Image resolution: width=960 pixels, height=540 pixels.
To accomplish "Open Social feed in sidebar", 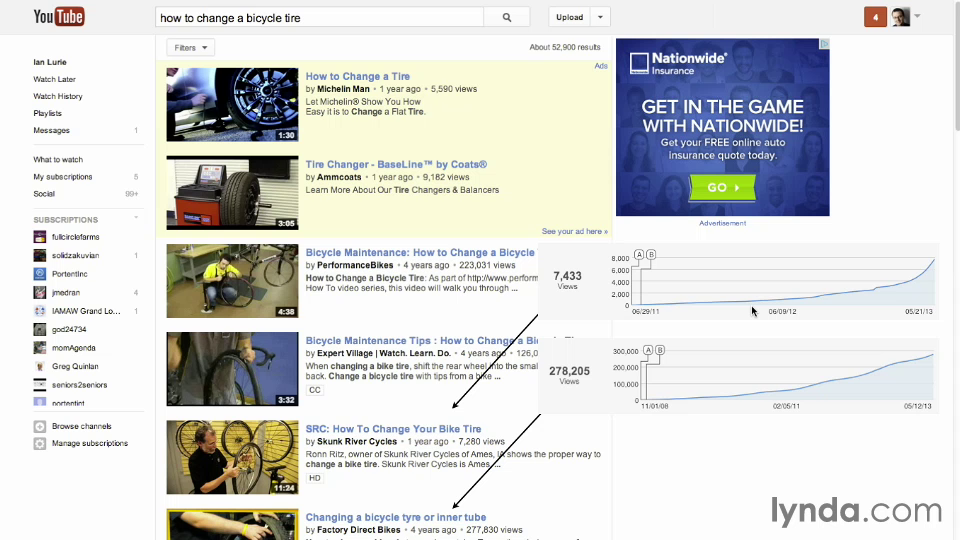I will point(44,193).
